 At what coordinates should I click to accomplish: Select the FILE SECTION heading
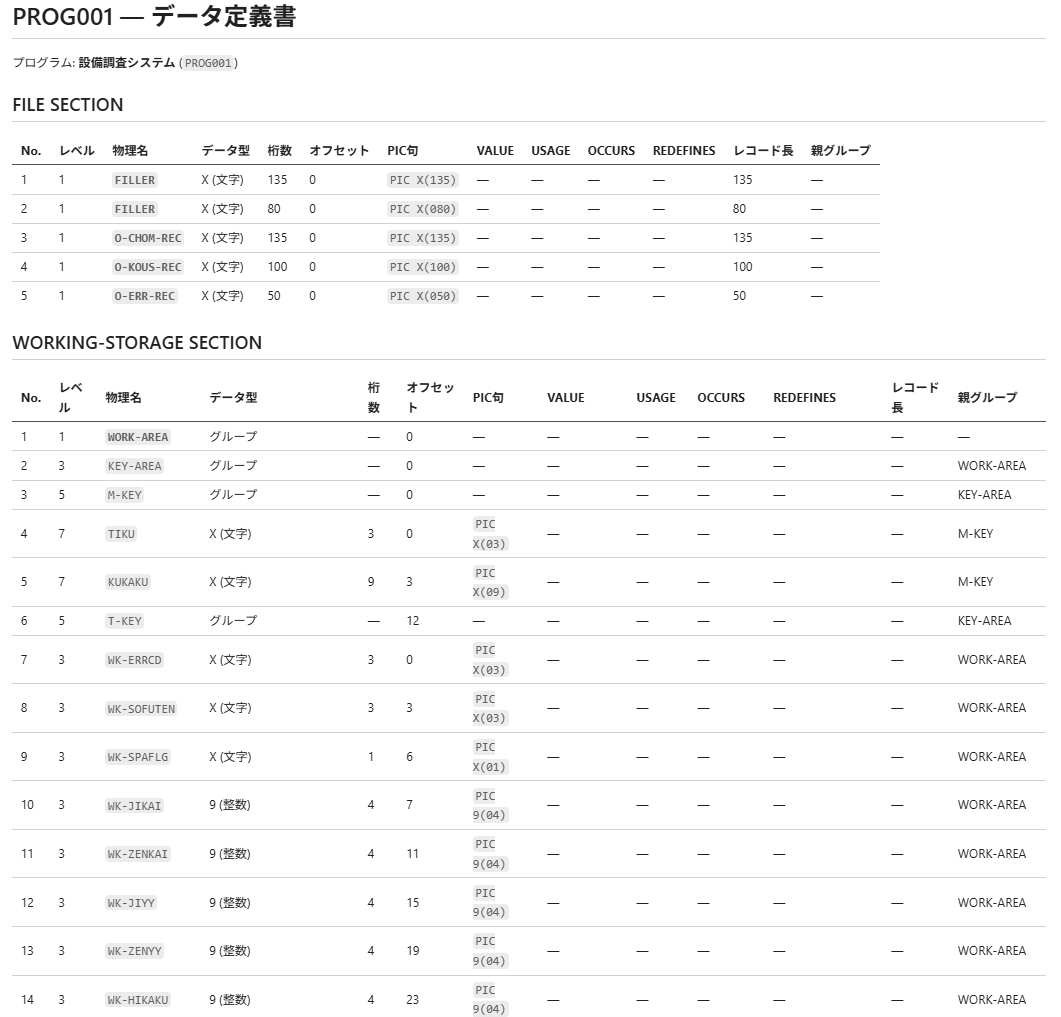click(68, 105)
